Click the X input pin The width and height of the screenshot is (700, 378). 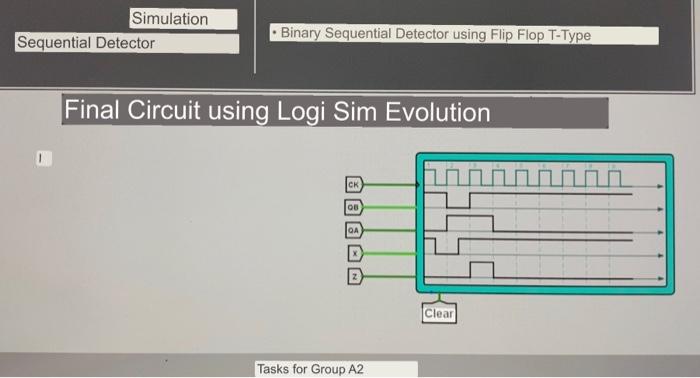[355, 253]
